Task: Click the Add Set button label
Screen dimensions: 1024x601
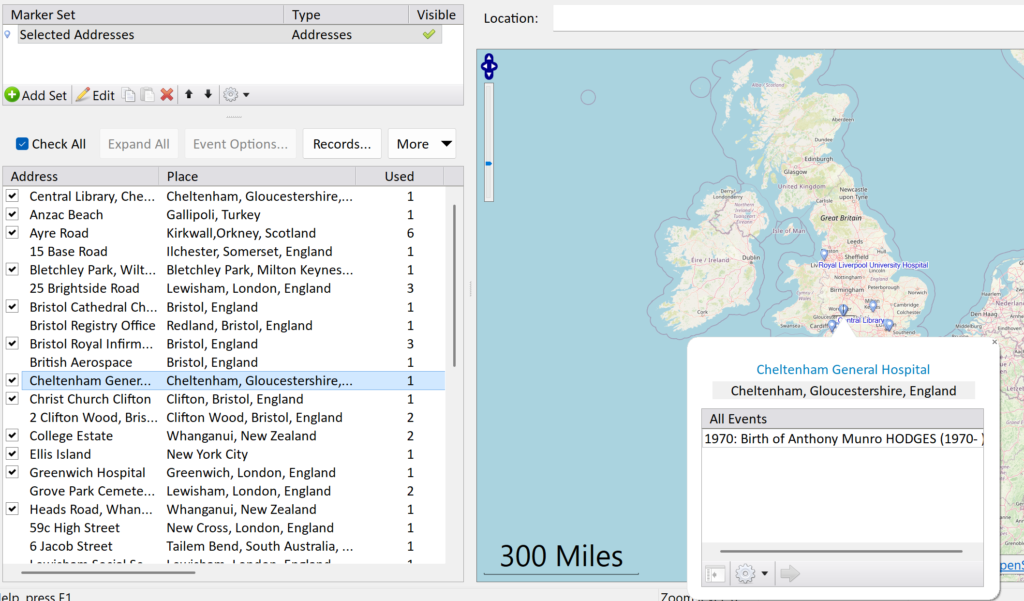Action: coord(44,95)
